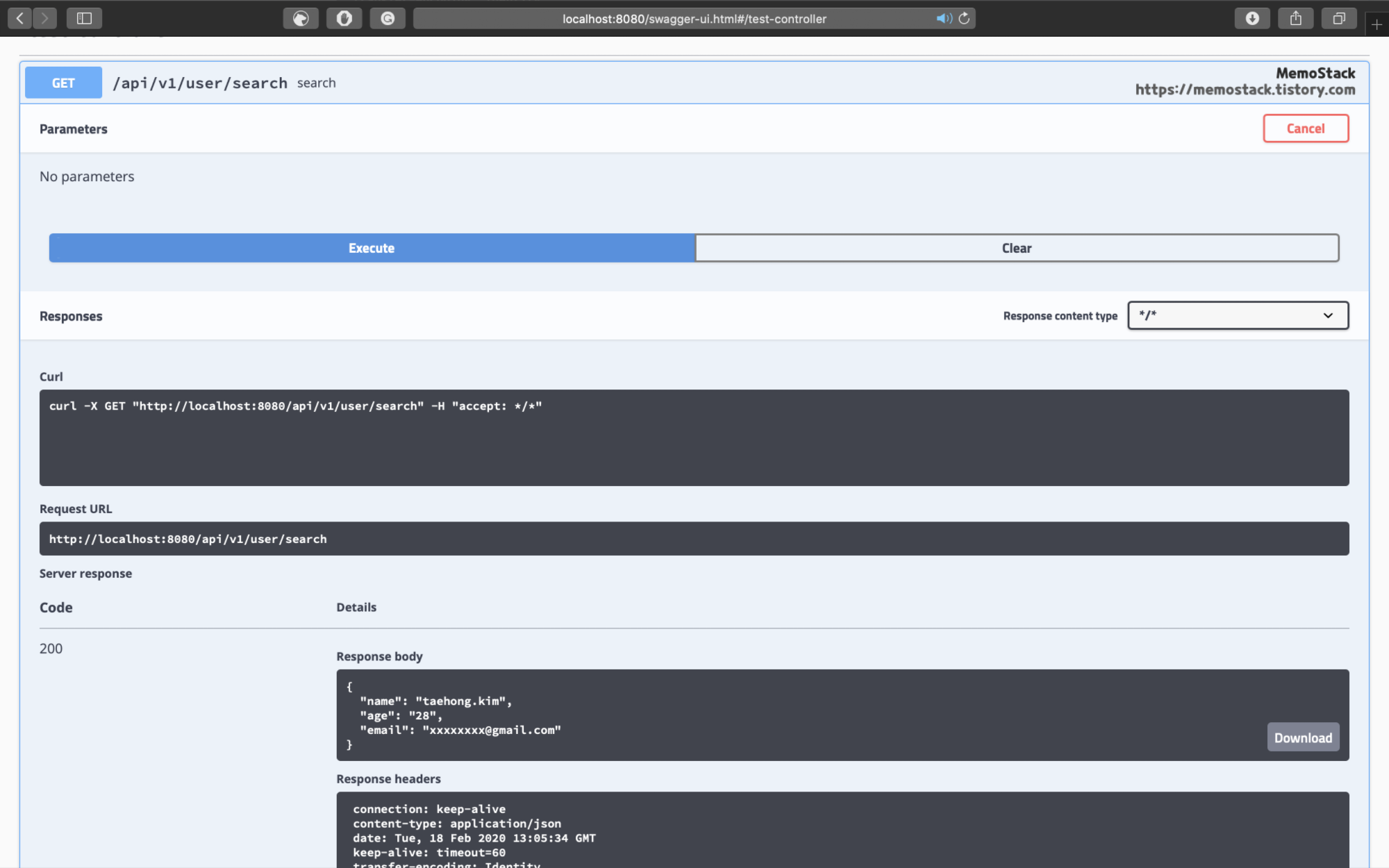Show downloads with the download arrow icon
Image resolution: width=1389 pixels, height=868 pixels.
[x=1252, y=18]
